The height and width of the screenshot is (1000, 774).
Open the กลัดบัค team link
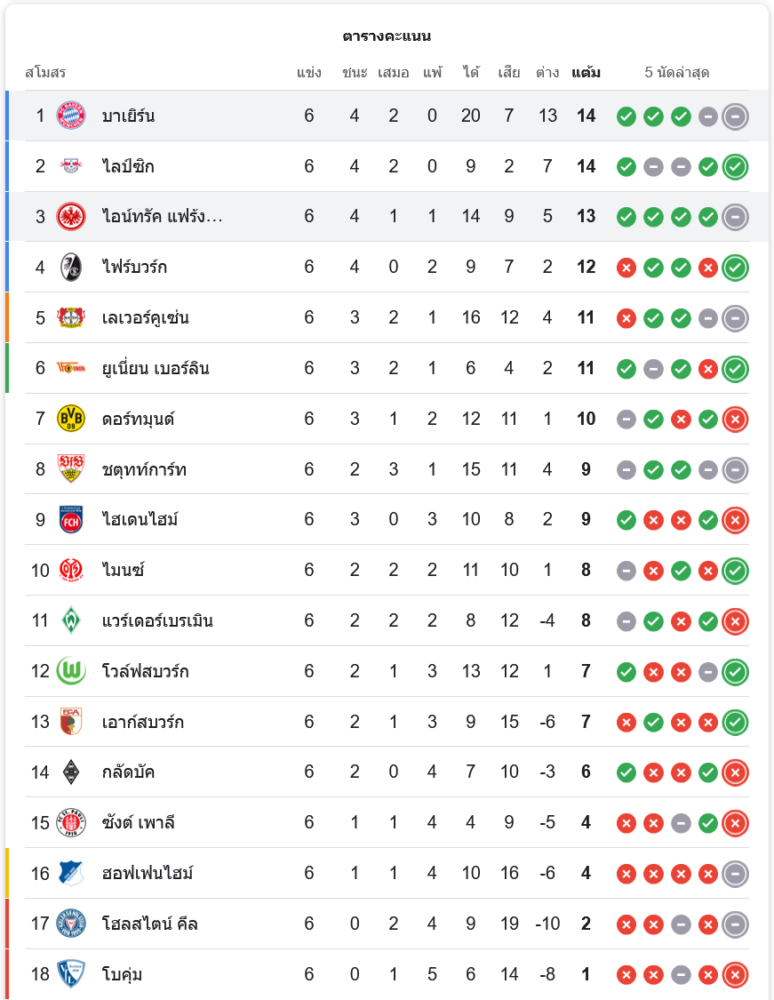point(128,772)
